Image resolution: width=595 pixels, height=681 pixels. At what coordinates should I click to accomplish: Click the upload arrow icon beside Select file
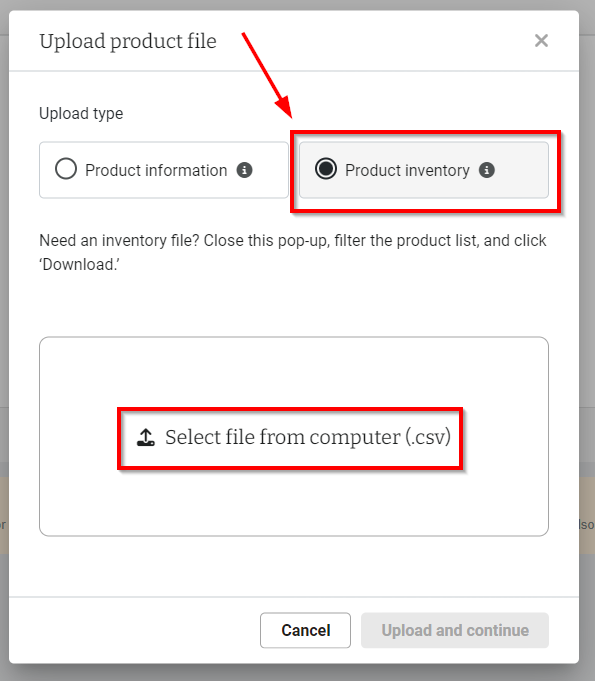coord(146,437)
